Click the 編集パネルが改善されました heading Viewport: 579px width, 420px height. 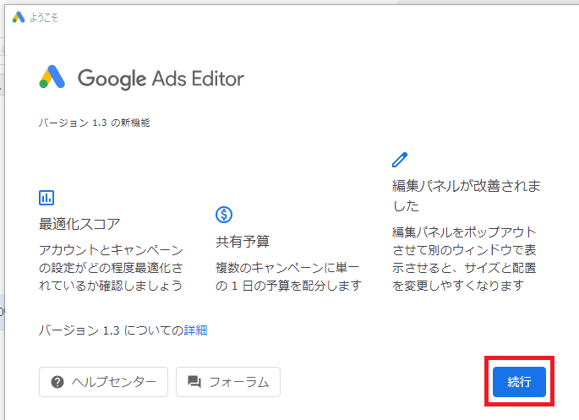(466, 195)
